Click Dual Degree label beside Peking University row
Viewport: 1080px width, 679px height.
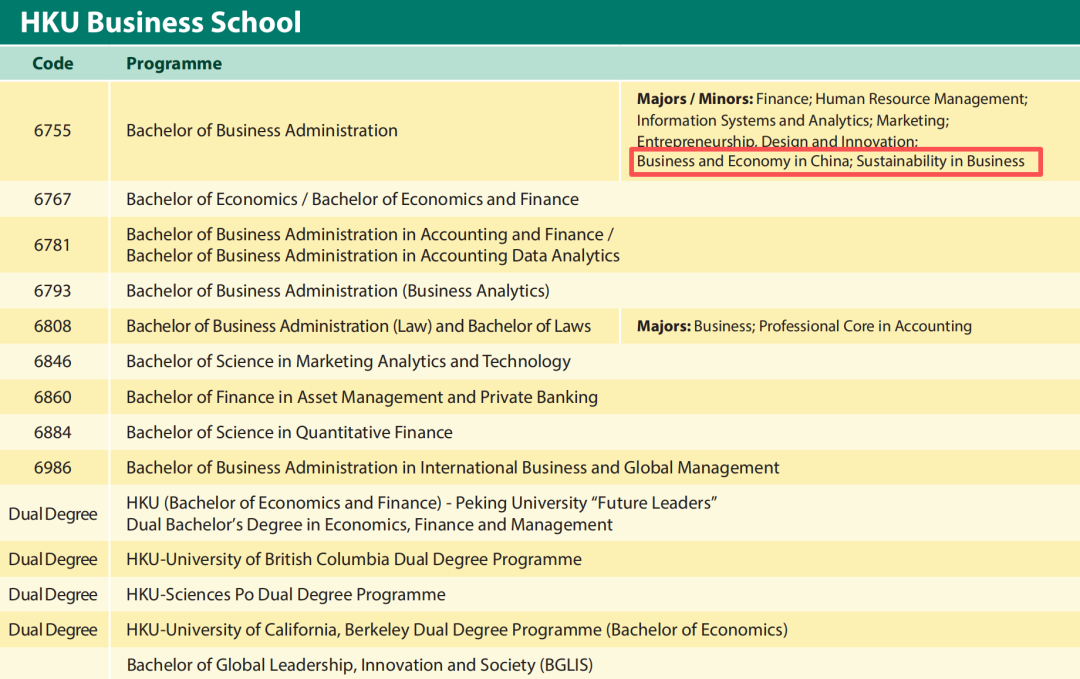(52, 514)
